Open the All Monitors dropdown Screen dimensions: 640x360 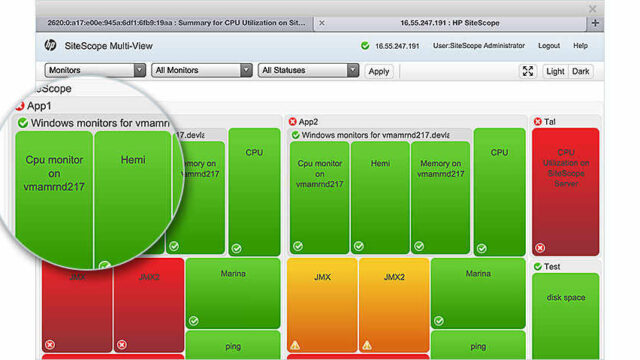click(202, 70)
